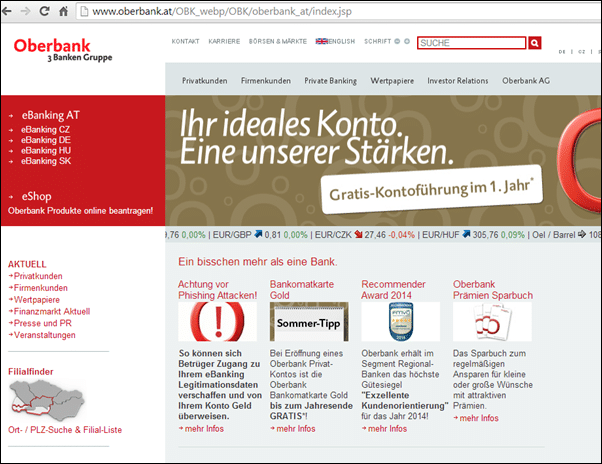602x464 pixels.
Task: Switch language via English flag icon
Action: tap(321, 41)
